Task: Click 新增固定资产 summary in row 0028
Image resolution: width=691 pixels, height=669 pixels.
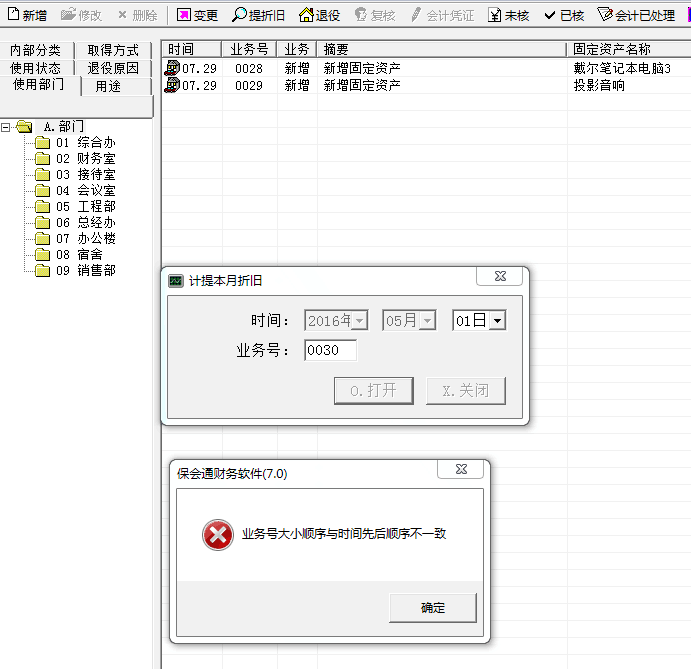Action: [x=362, y=68]
